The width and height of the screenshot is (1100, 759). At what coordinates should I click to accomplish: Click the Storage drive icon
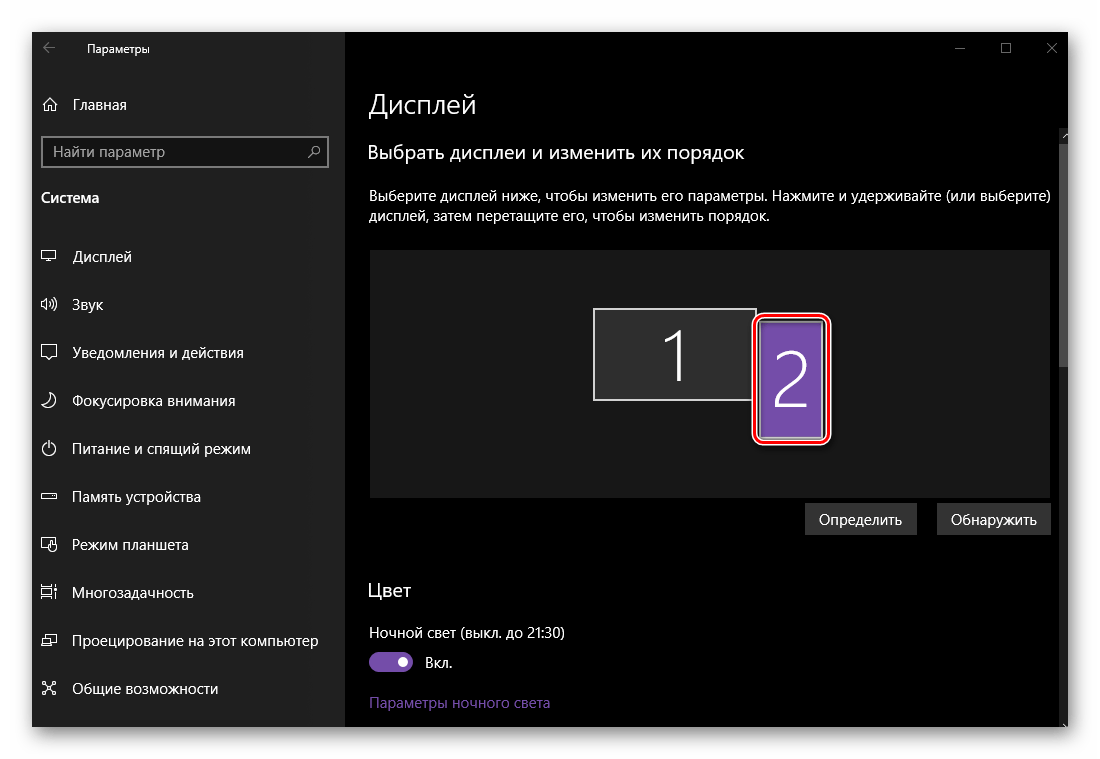[x=48, y=496]
